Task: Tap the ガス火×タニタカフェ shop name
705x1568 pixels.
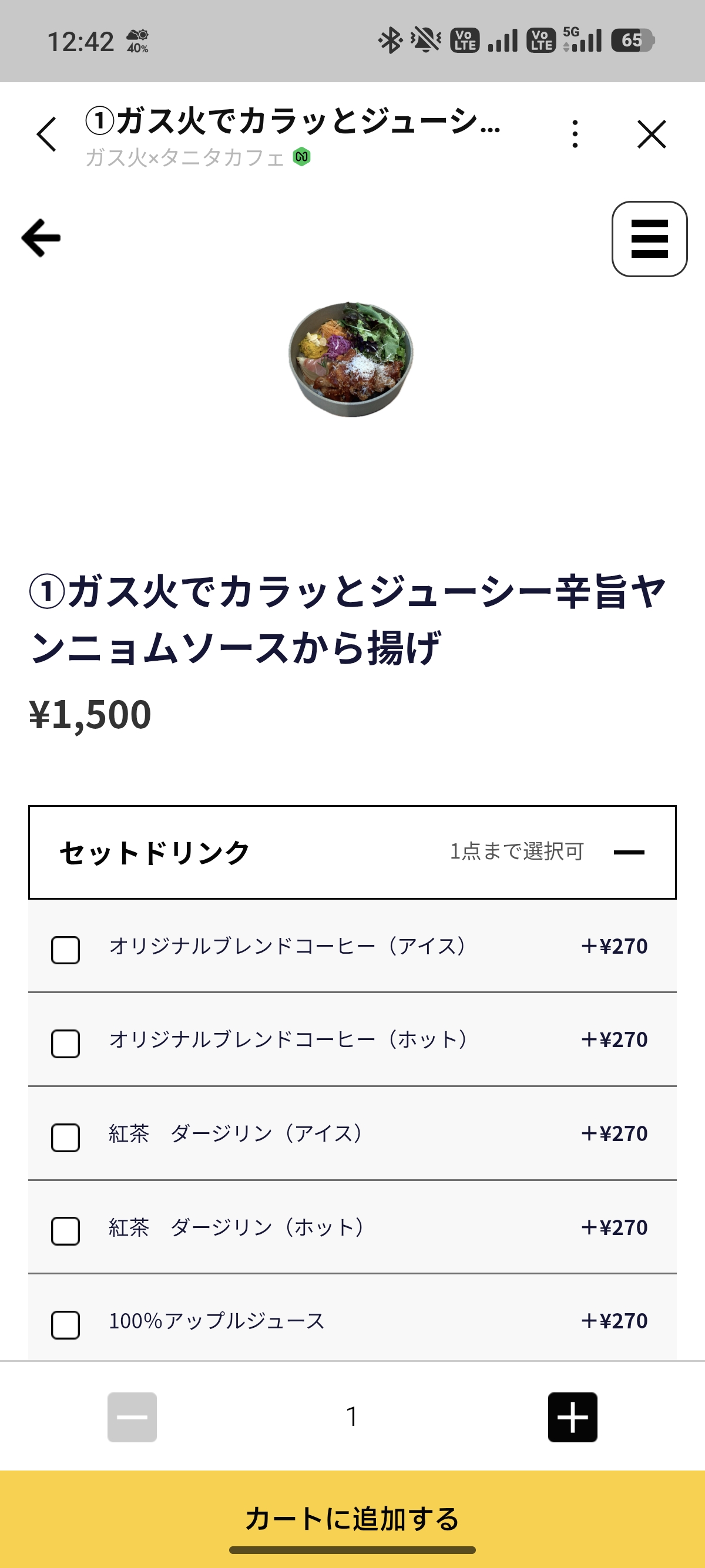Action: [184, 157]
